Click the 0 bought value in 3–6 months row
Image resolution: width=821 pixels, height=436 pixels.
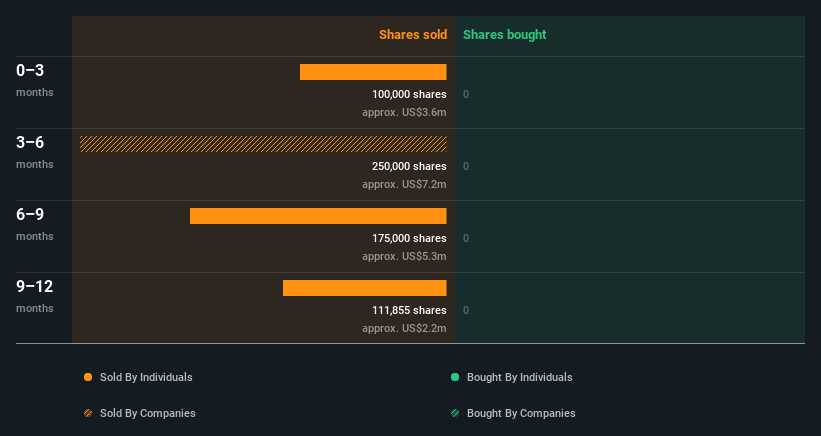pos(466,166)
